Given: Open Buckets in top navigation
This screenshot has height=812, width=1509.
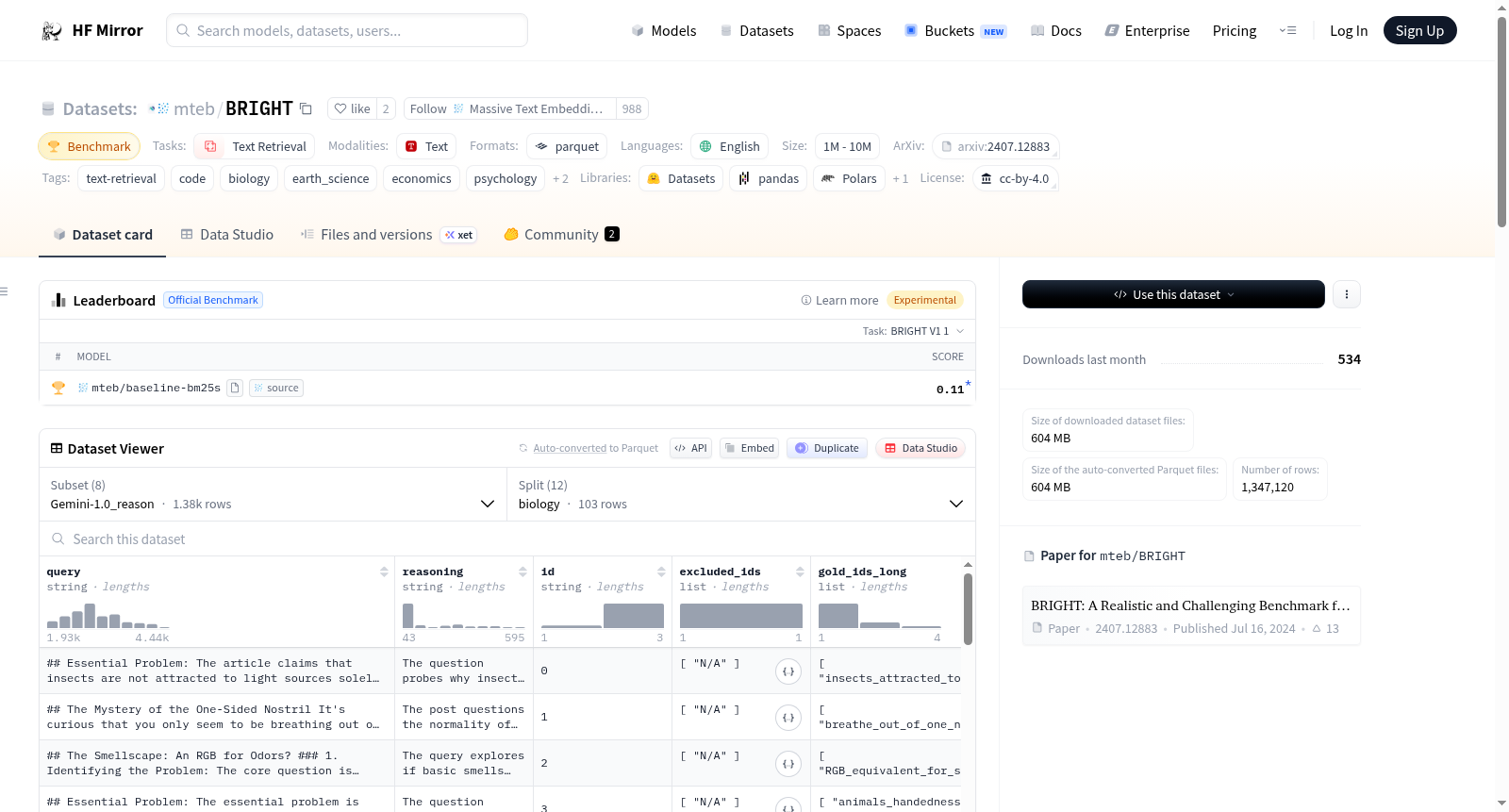Looking at the screenshot, I should coord(955,30).
